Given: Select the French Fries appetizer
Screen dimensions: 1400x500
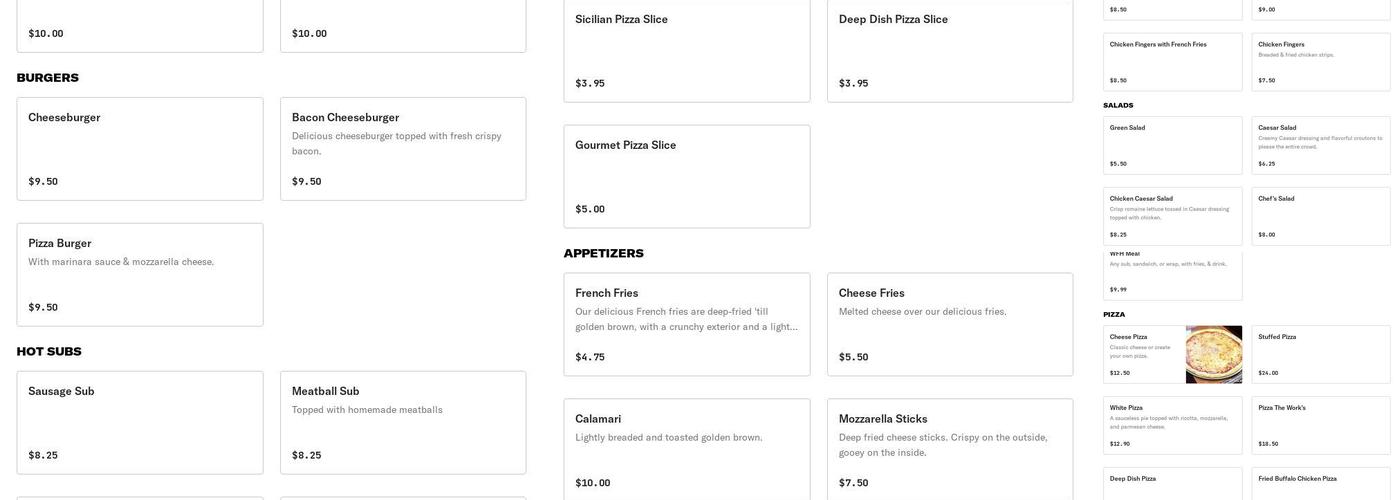Looking at the screenshot, I should pyautogui.click(x=686, y=324).
